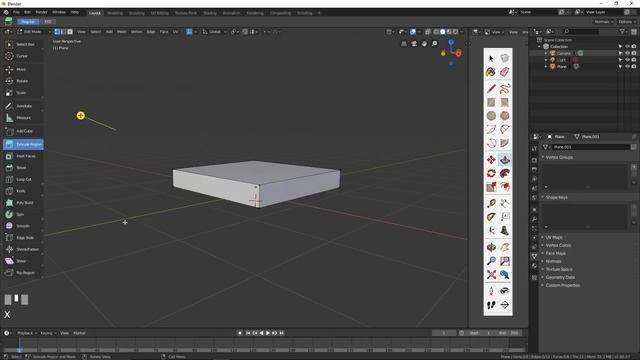640x360 pixels.
Task: Select the Spin tool
Action: [x=23, y=214]
